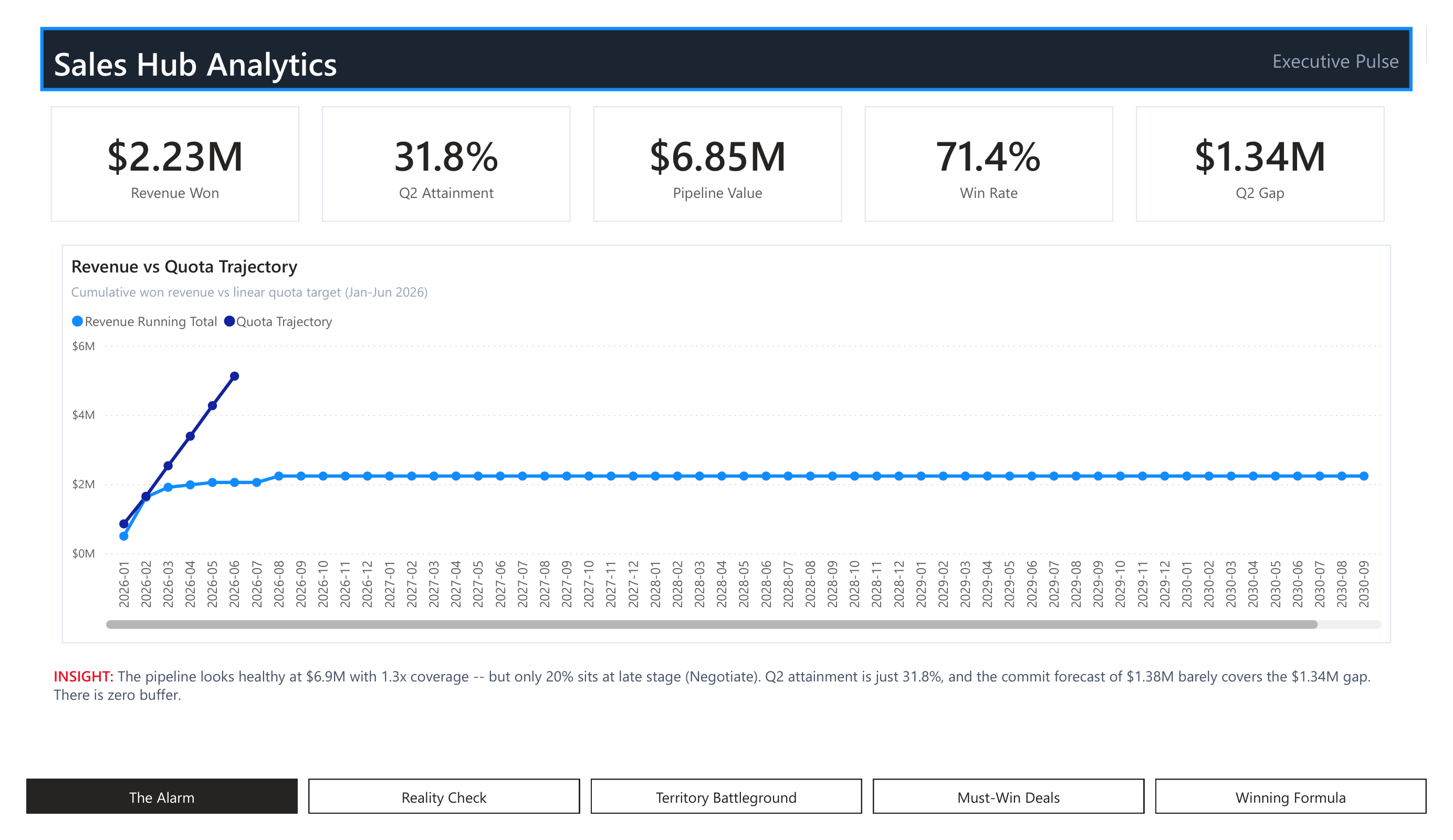Click last revenue point at 2030-09
This screenshot has height=840, width=1453.
(1364, 476)
